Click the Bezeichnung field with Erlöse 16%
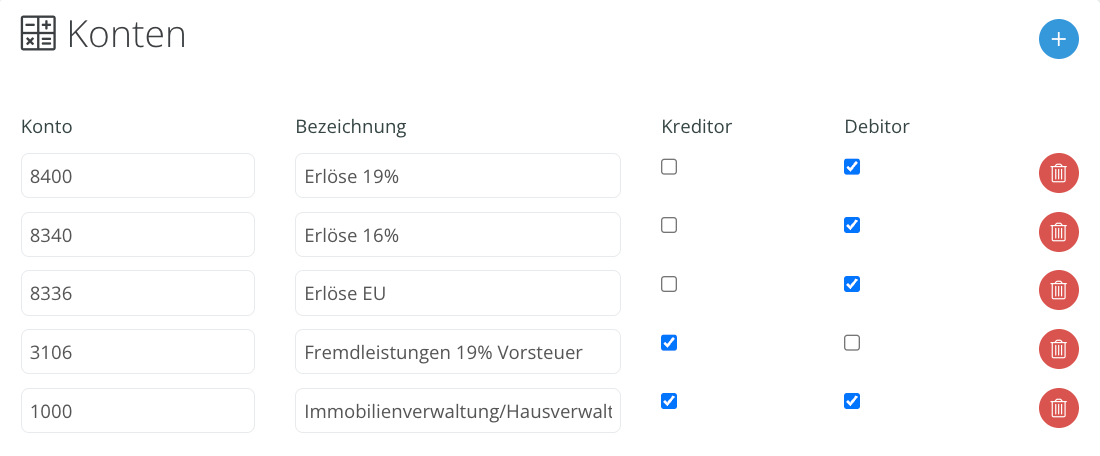 pos(458,234)
